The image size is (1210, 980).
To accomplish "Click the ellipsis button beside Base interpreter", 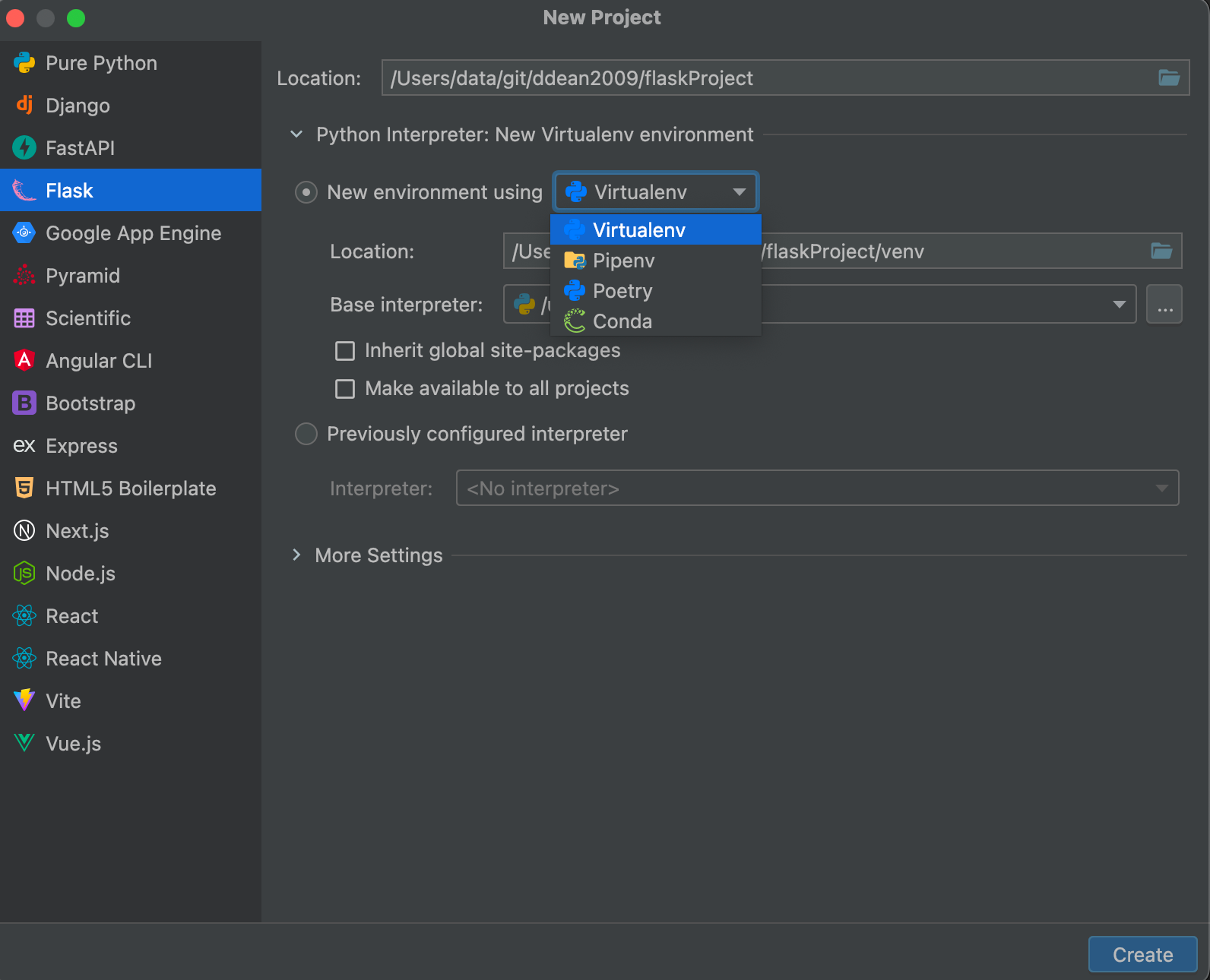I will pyautogui.click(x=1164, y=304).
